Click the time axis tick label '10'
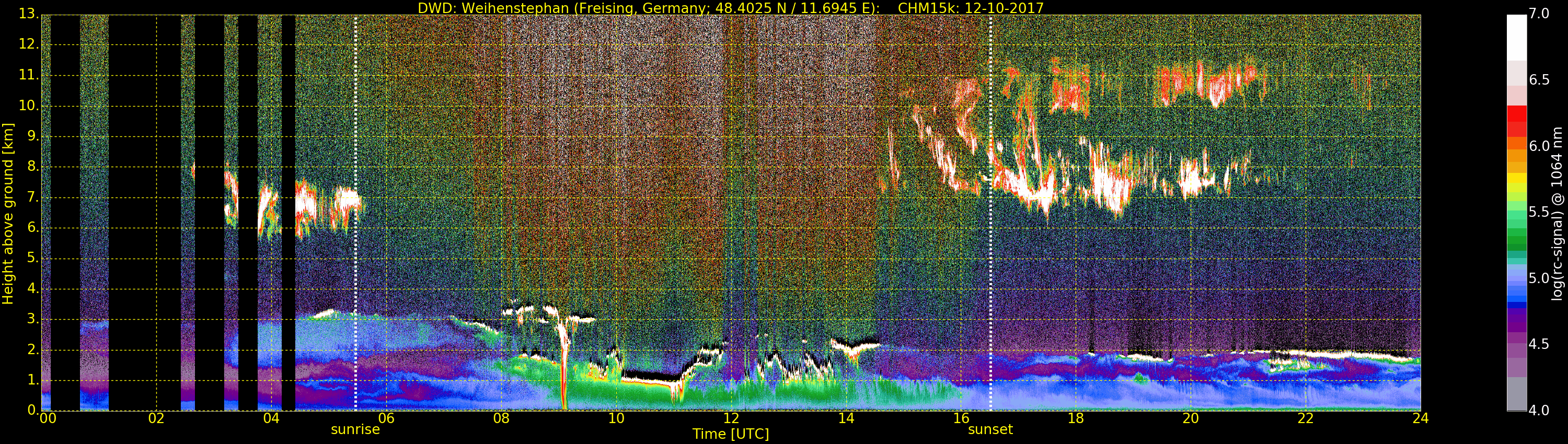This screenshot has width=1568, height=444. (616, 418)
